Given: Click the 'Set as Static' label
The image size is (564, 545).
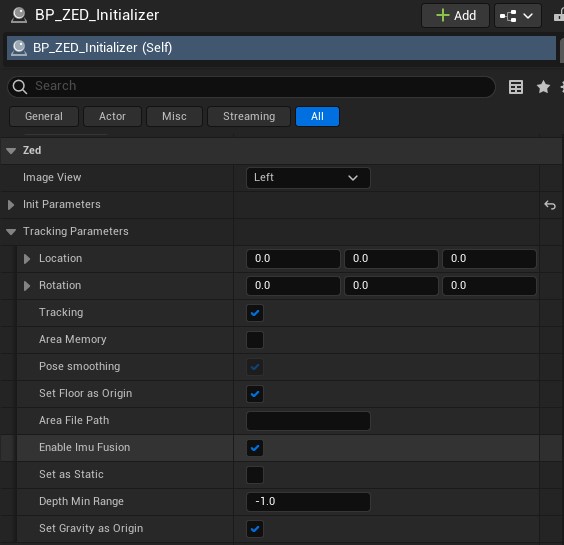Looking at the screenshot, I should tap(71, 474).
